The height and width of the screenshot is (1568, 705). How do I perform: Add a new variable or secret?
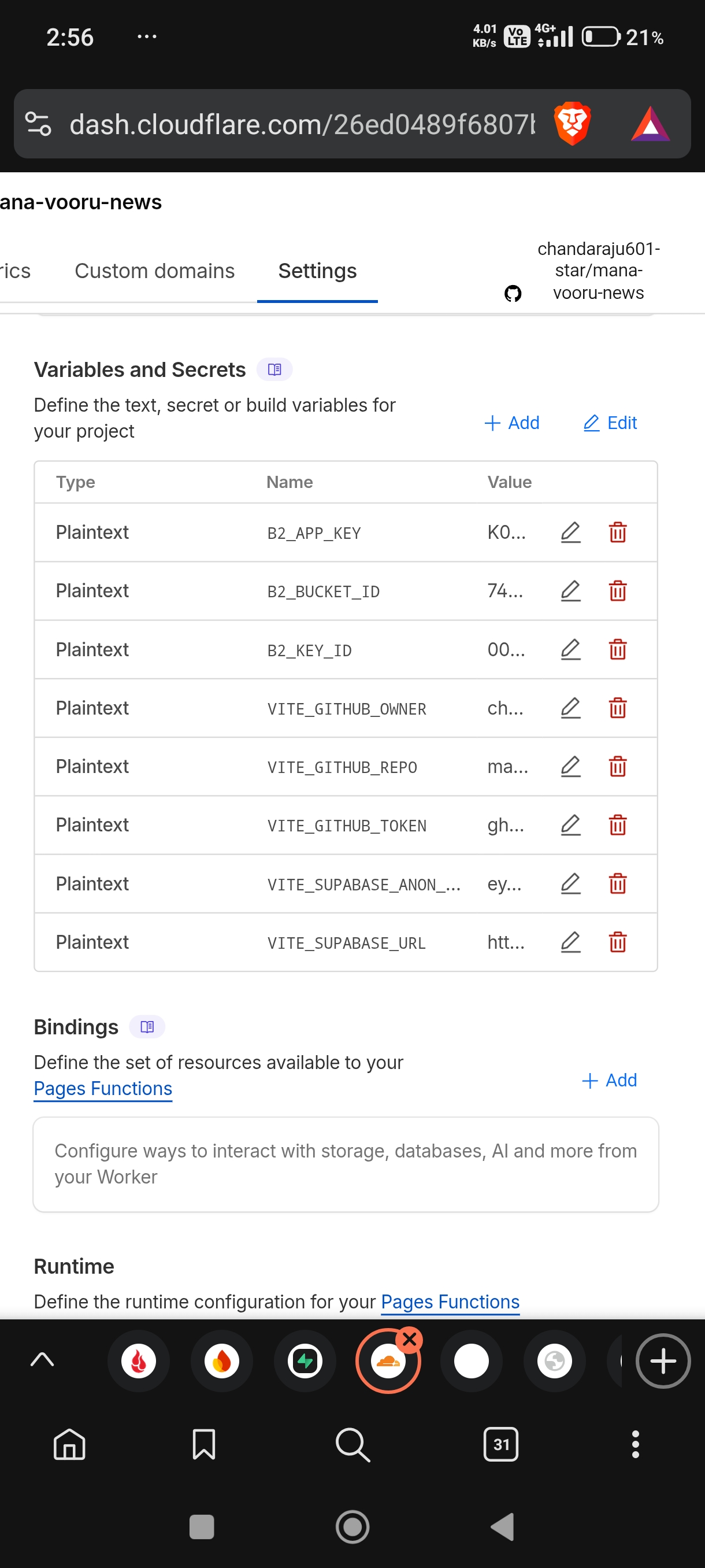click(511, 423)
